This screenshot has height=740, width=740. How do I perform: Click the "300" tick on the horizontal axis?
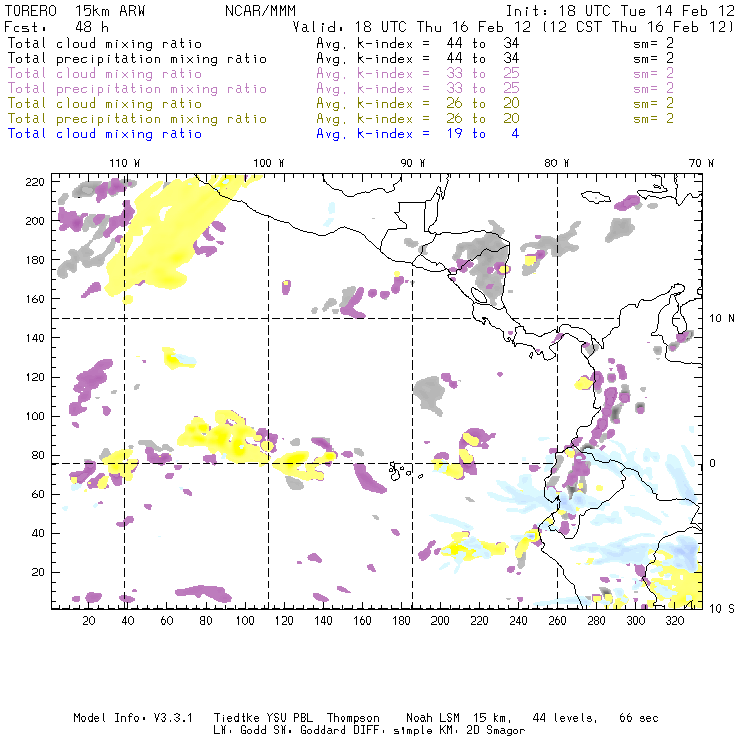[x=636, y=621]
